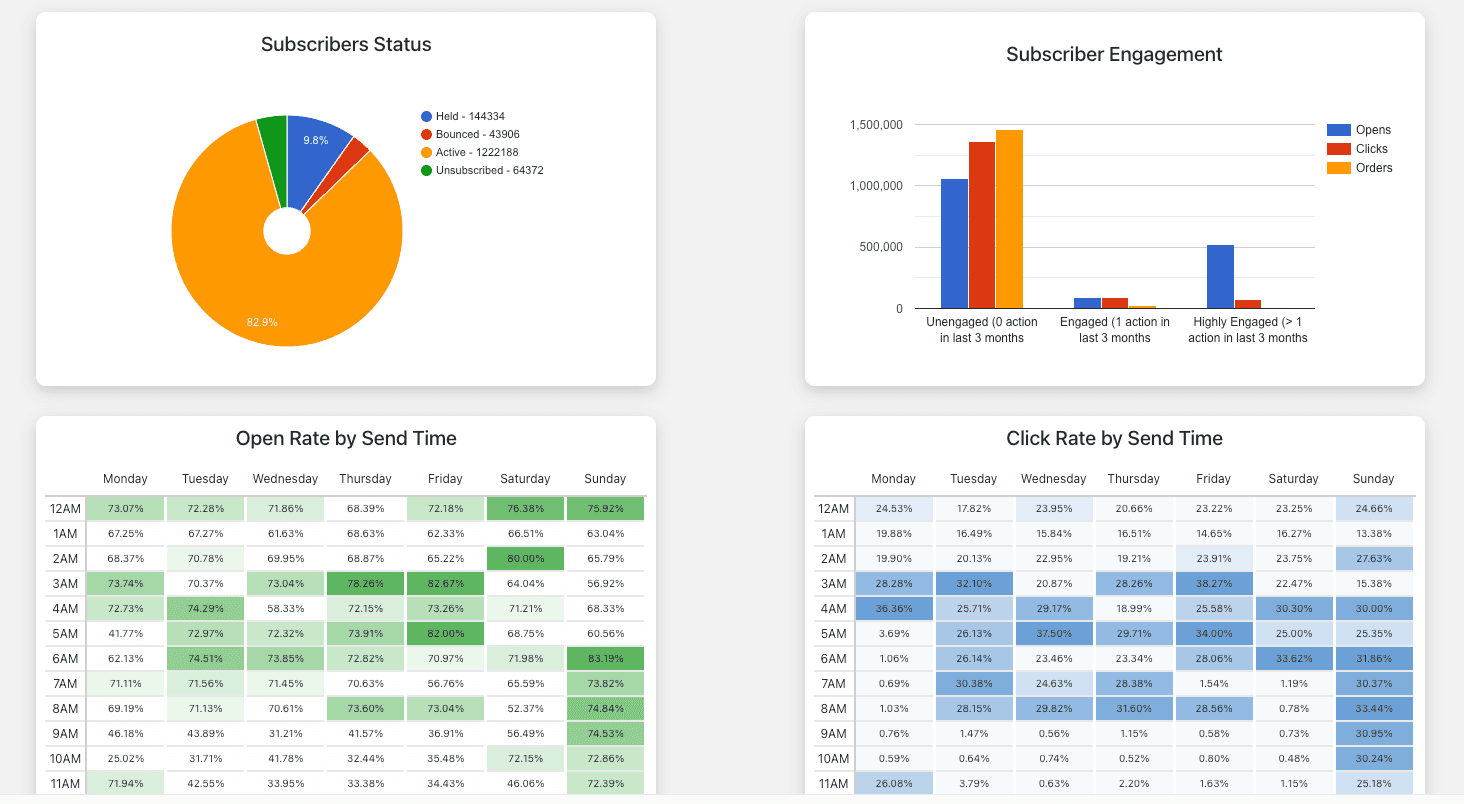
Task: Click the 'Open Rate by Send Time' heading
Action: tap(346, 438)
